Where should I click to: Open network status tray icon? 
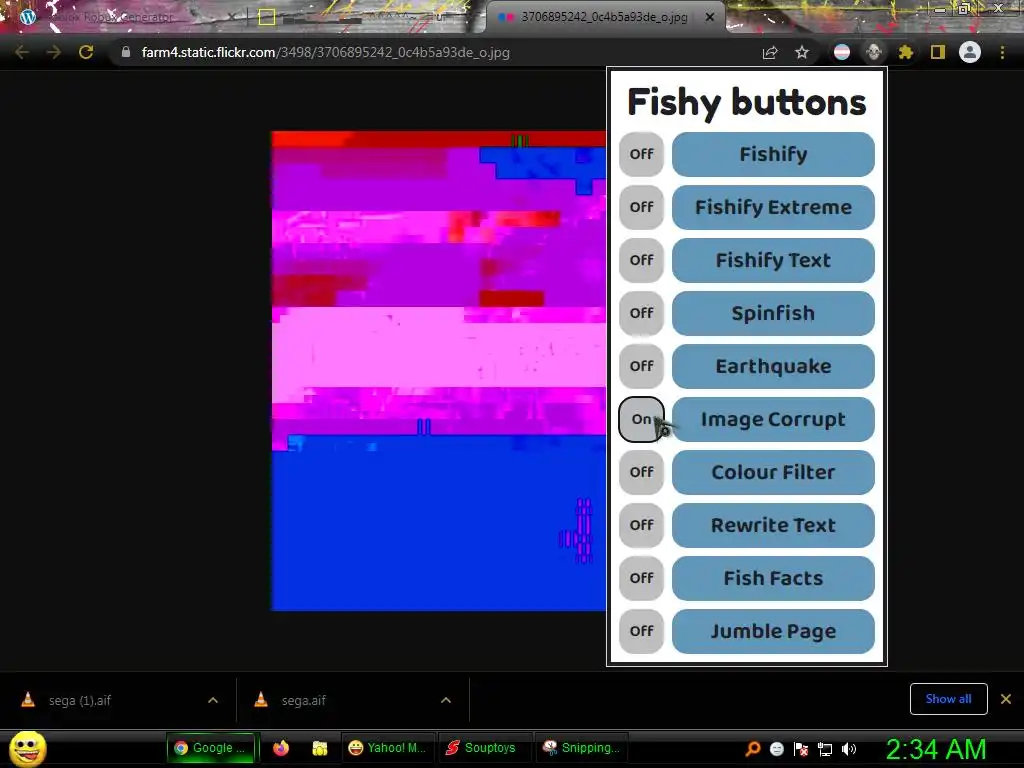click(825, 749)
